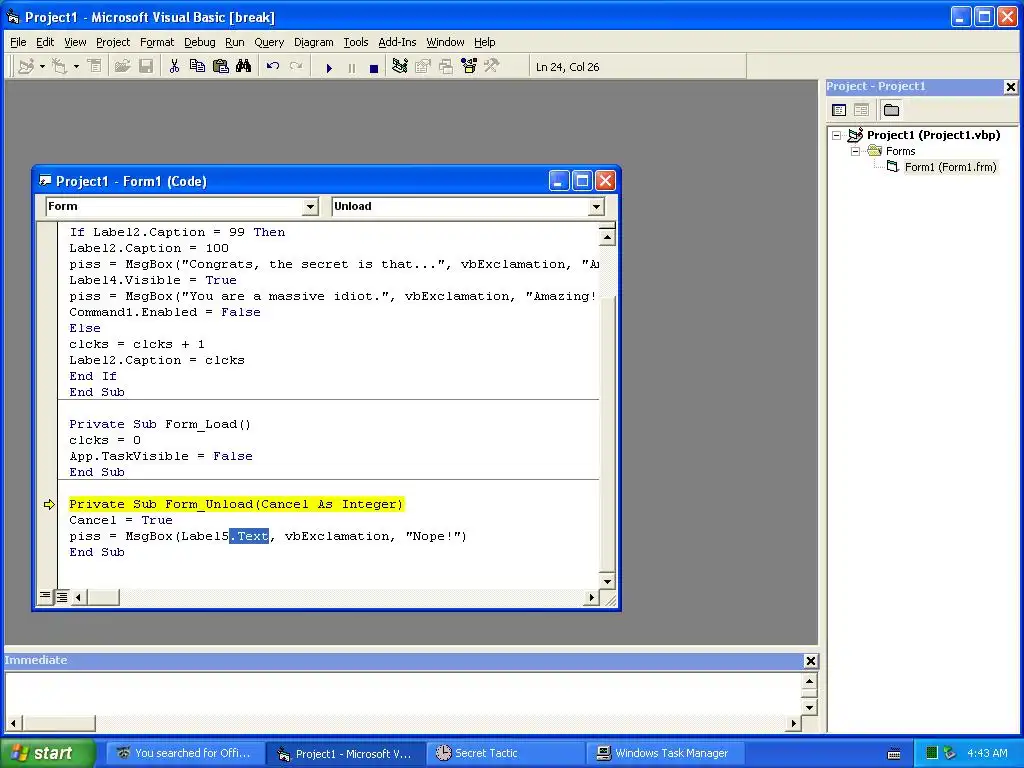Open the Menu Editor toolbar icon
The height and width of the screenshot is (768, 1024).
click(95, 67)
